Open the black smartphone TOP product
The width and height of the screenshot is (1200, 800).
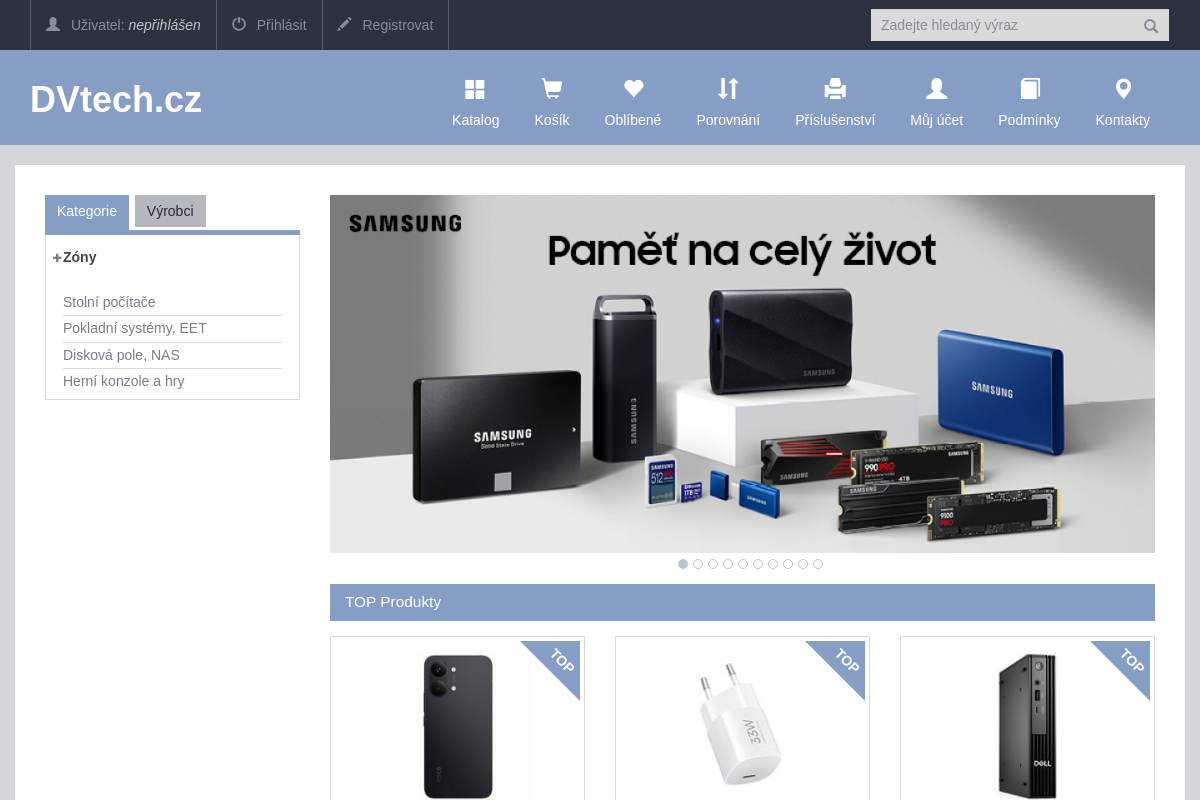[458, 726]
